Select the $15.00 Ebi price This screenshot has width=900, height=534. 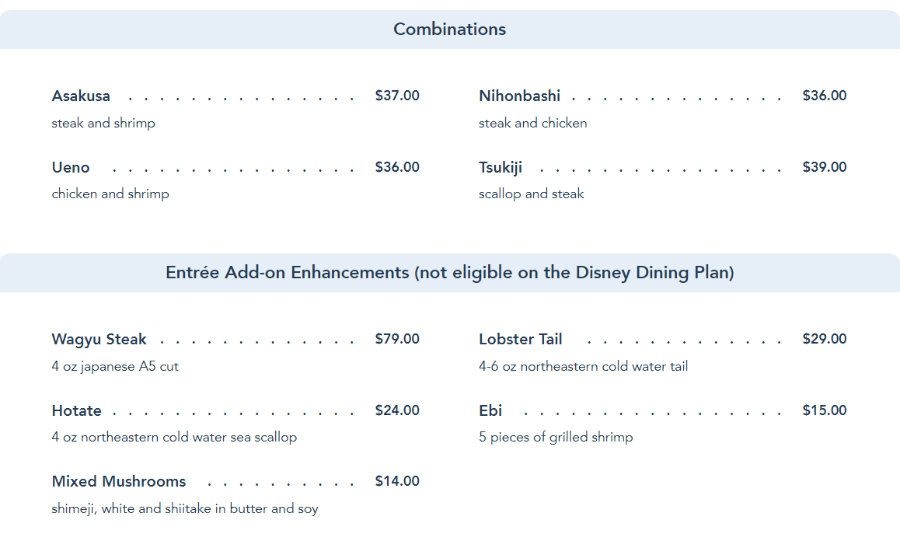[x=824, y=410]
